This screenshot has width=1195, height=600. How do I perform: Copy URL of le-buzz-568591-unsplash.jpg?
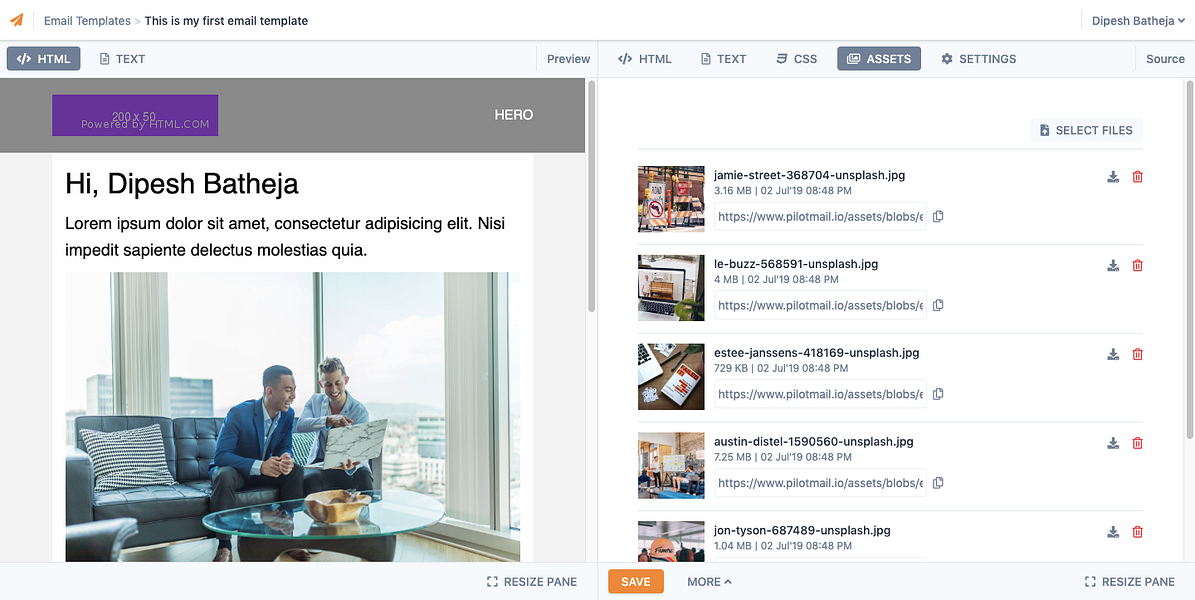tap(938, 305)
